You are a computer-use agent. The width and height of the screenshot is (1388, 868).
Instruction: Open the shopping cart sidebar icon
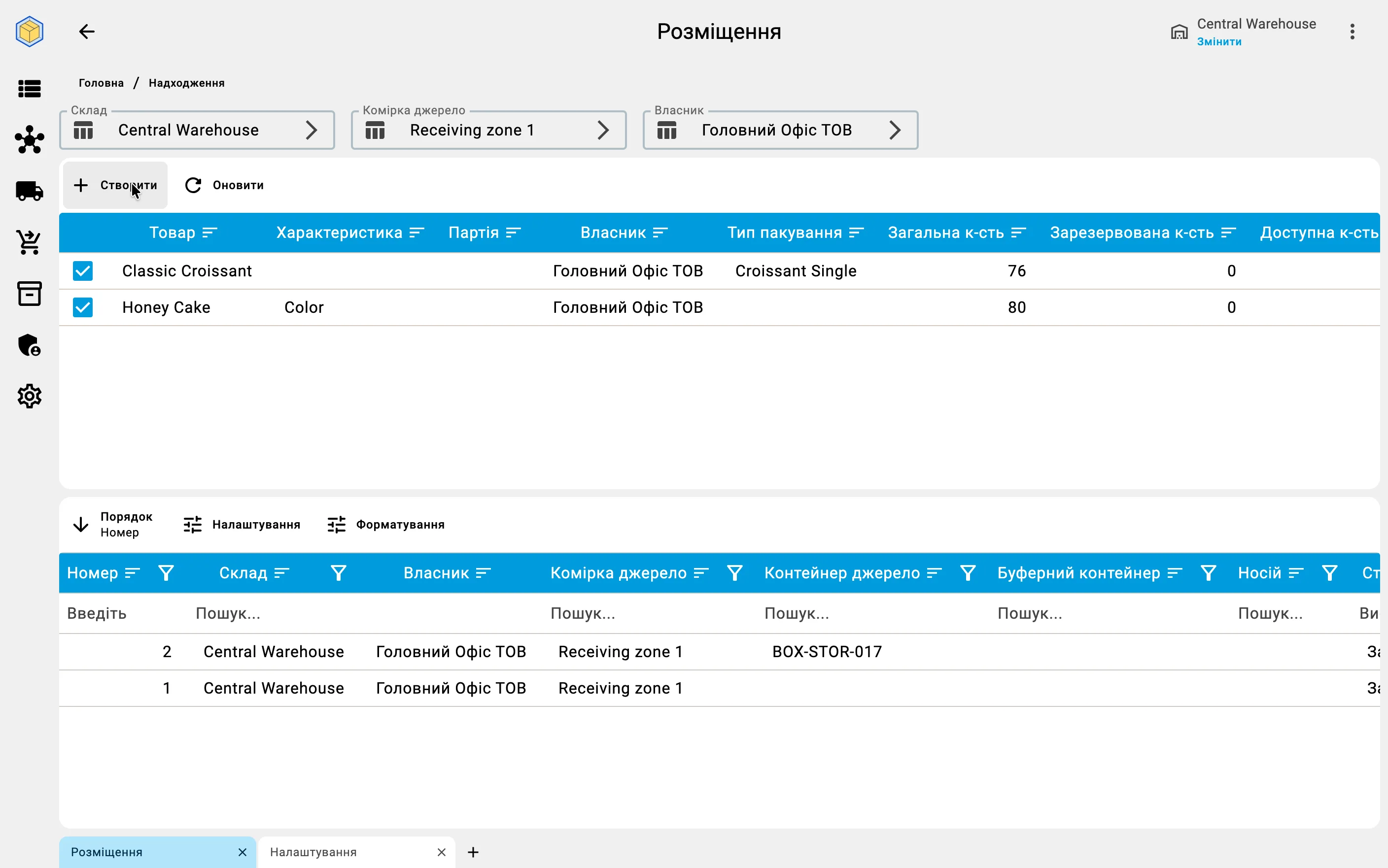29,242
